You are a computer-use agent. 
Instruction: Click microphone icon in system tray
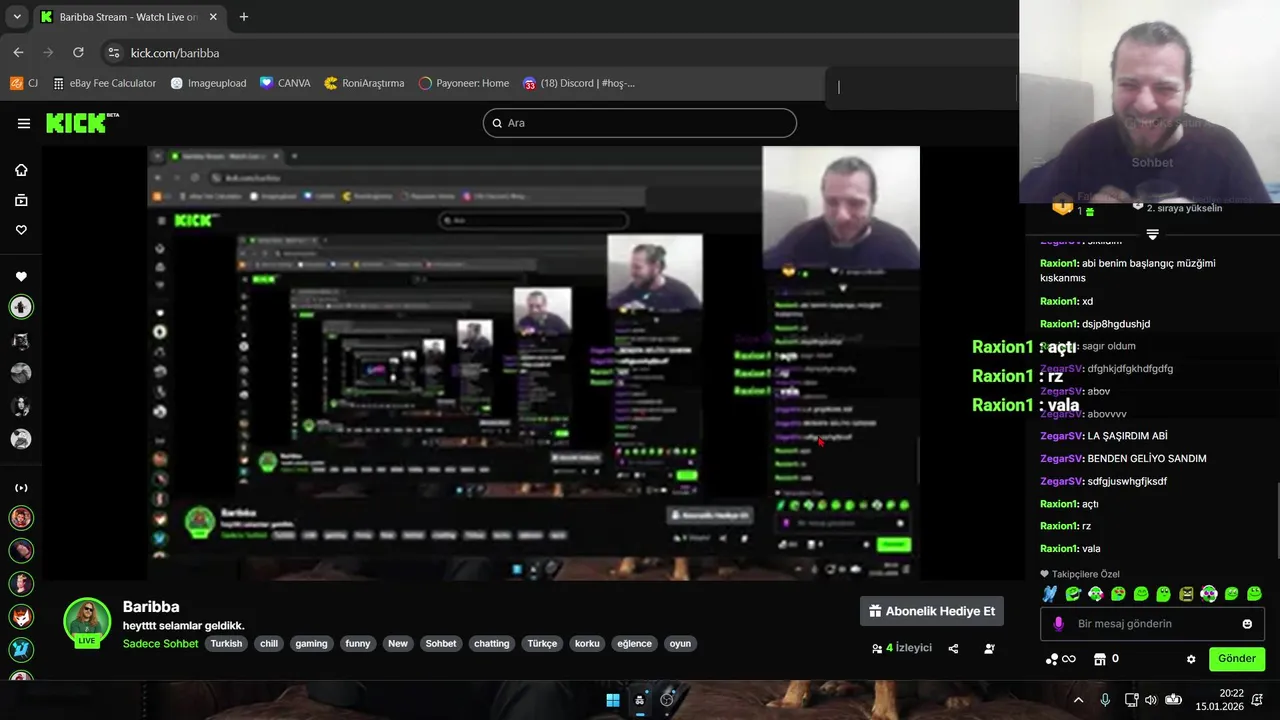[x=1105, y=700]
